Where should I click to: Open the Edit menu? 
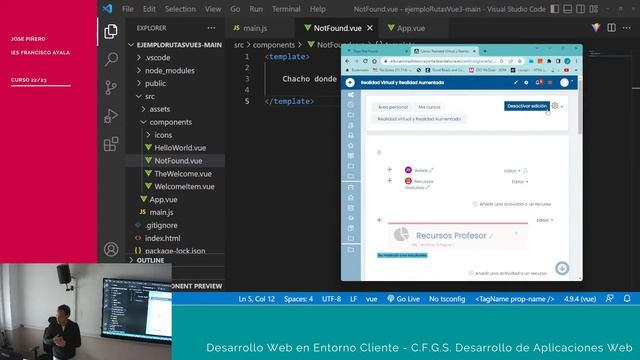[x=149, y=9]
